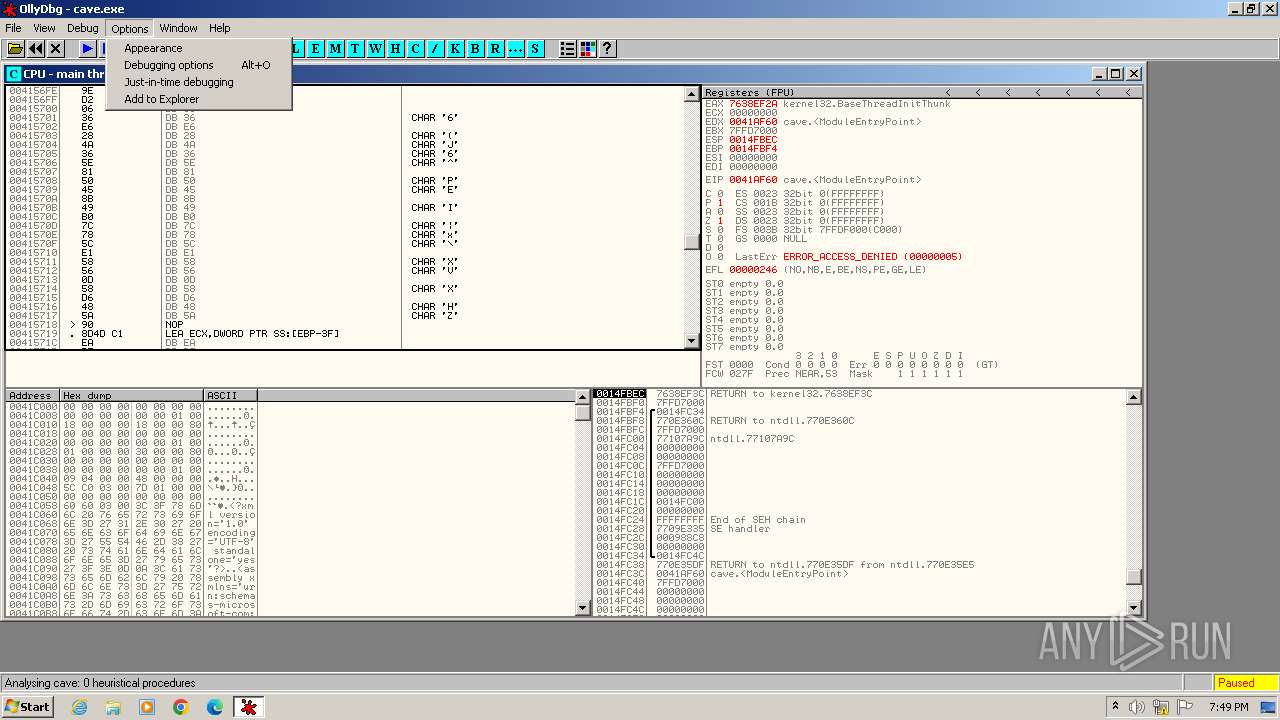1280x720 pixels.
Task: Open file with the folder toolbar icon
Action: [x=15, y=48]
